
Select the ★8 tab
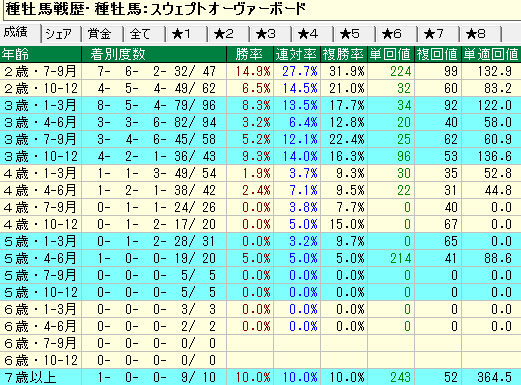coord(480,34)
